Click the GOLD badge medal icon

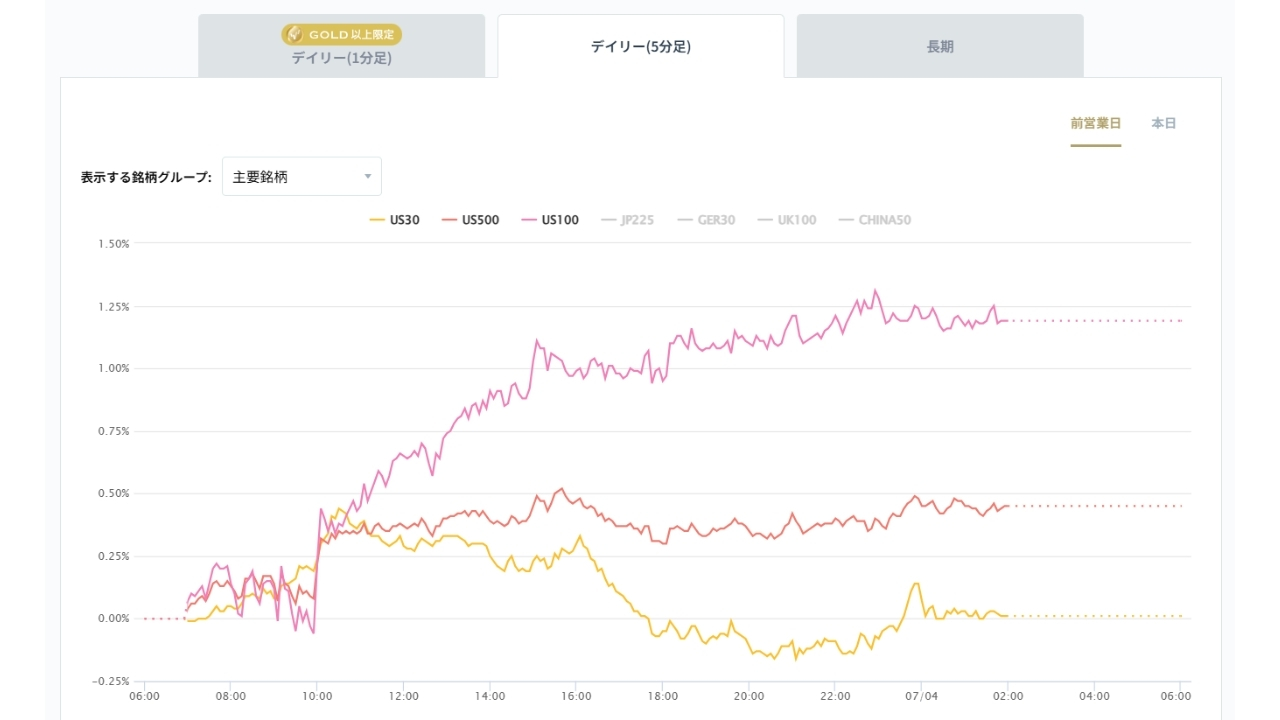(295, 34)
